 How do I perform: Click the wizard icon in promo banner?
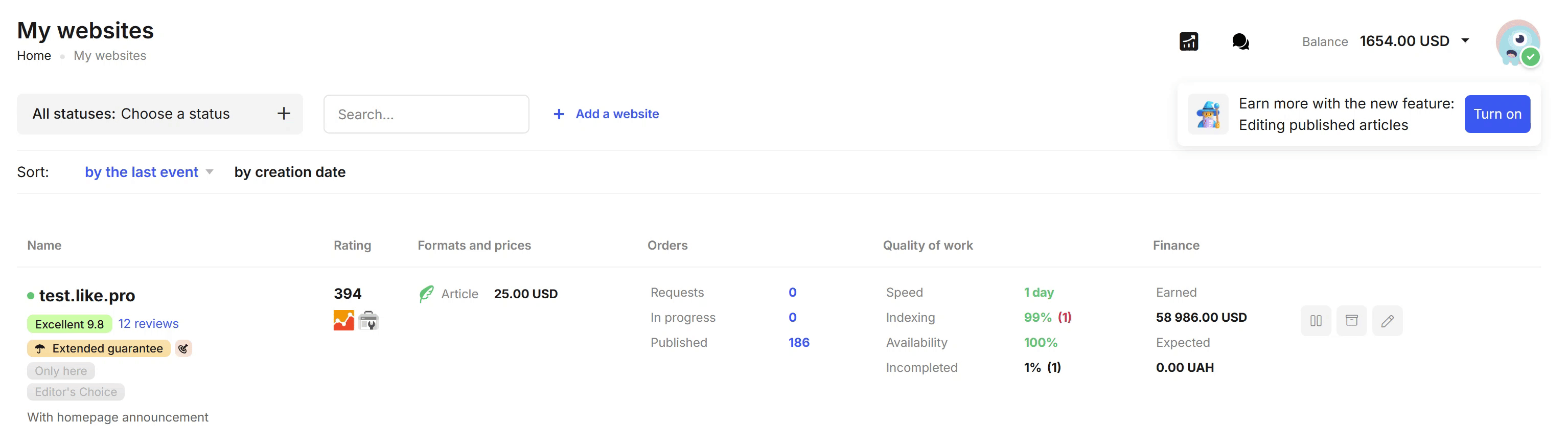coord(1208,114)
